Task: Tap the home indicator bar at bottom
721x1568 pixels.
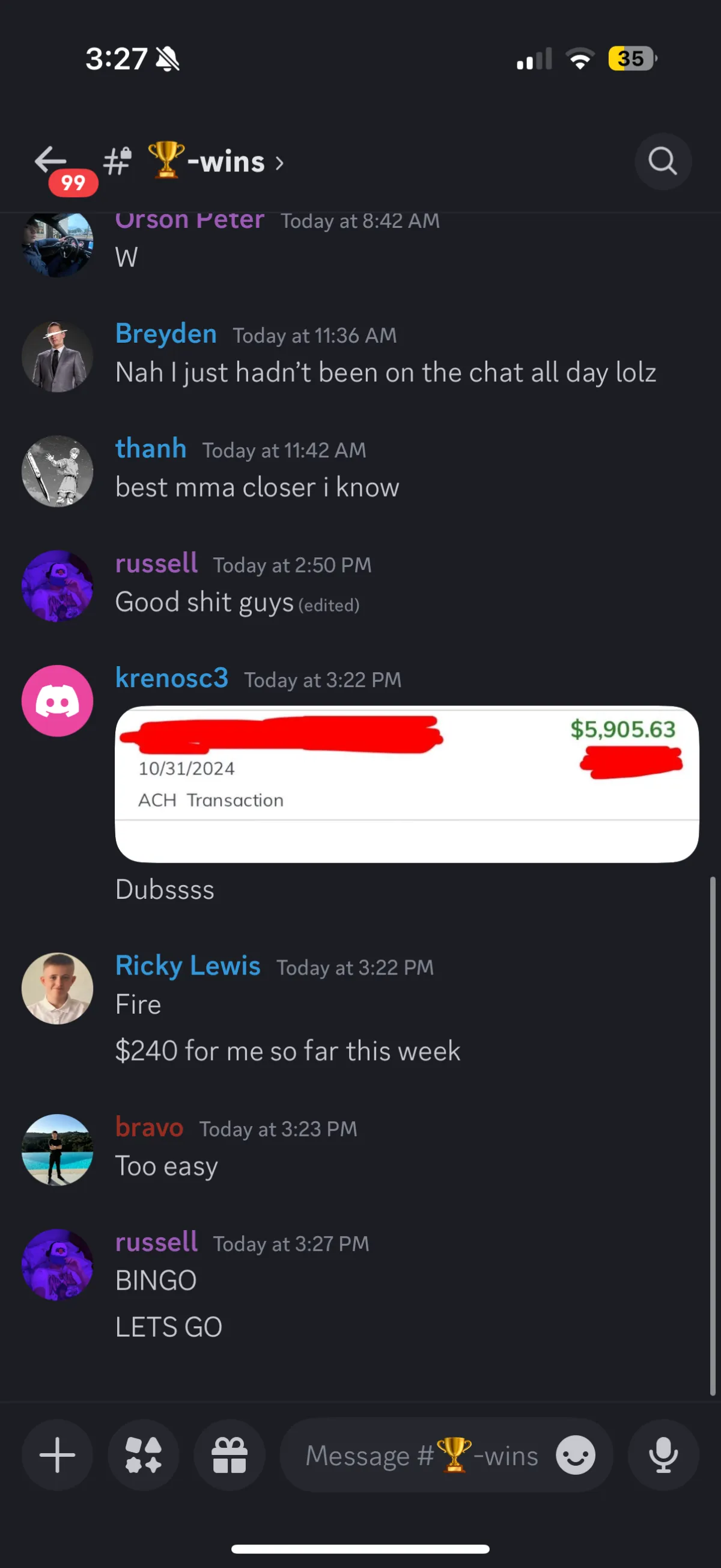Action: 360,1549
